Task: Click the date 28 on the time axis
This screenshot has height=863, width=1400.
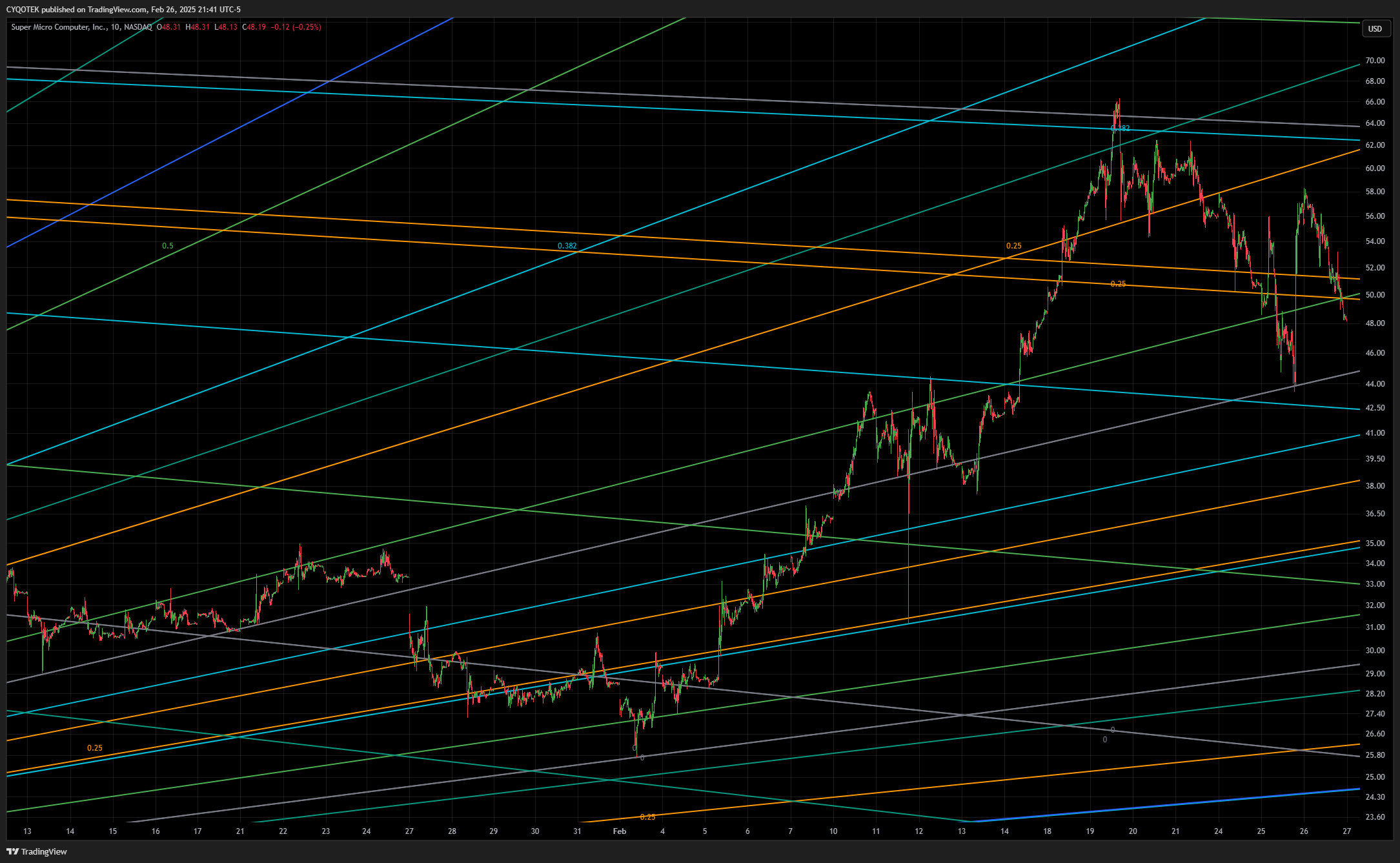Action: point(452,831)
